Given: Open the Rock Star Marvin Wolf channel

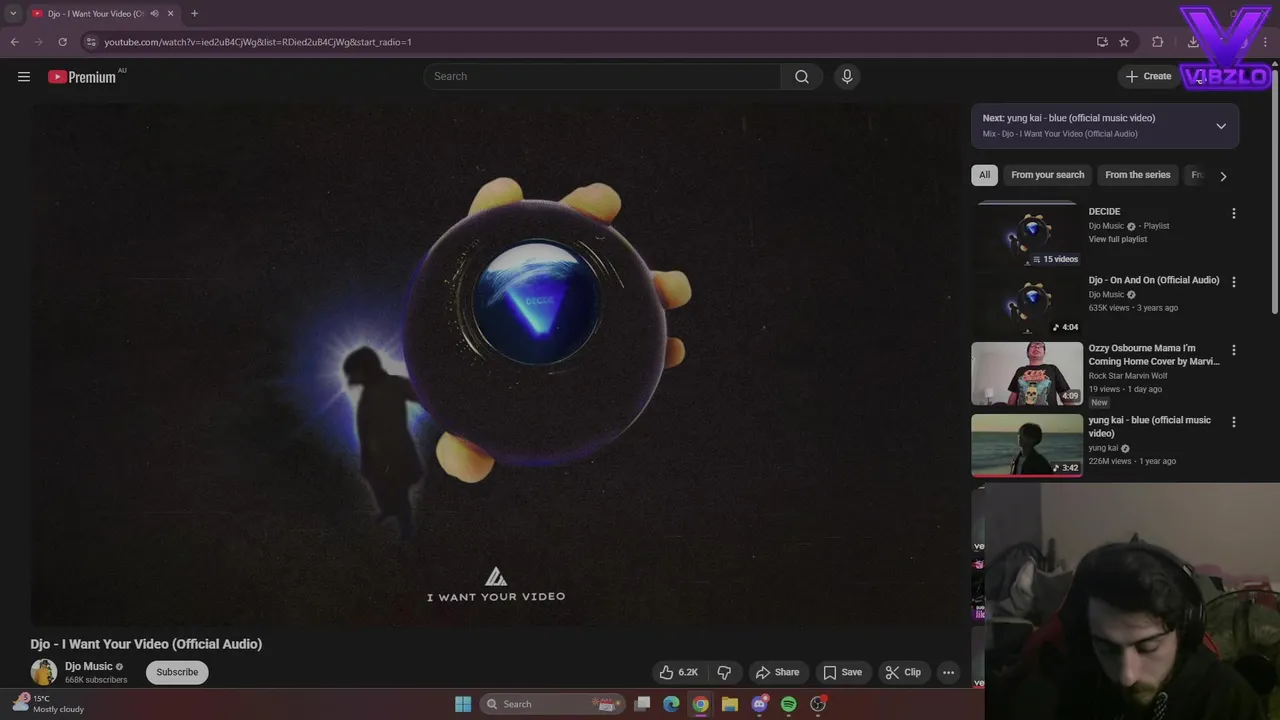Looking at the screenshot, I should pos(1128,376).
